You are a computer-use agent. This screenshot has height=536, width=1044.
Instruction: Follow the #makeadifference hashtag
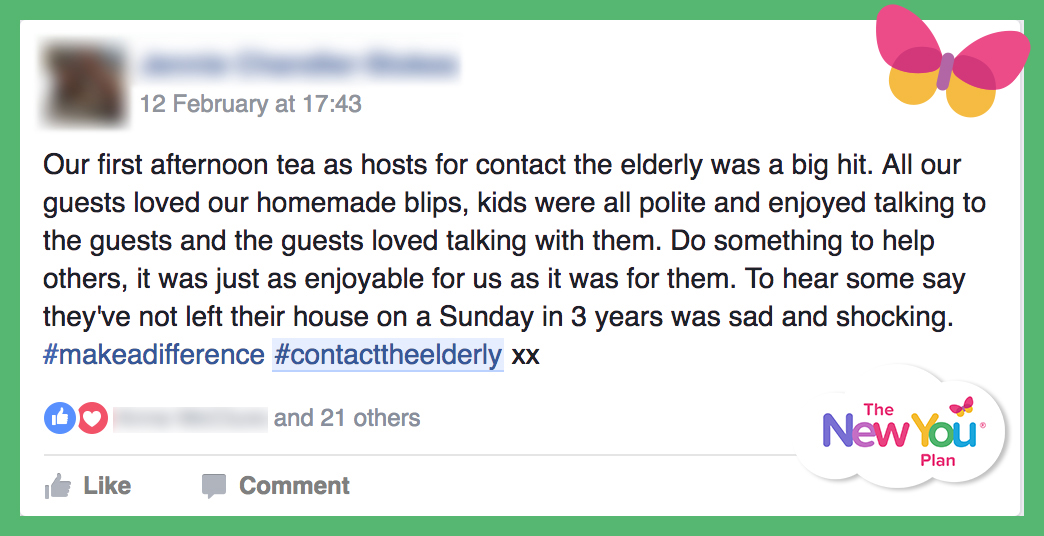(x=154, y=355)
